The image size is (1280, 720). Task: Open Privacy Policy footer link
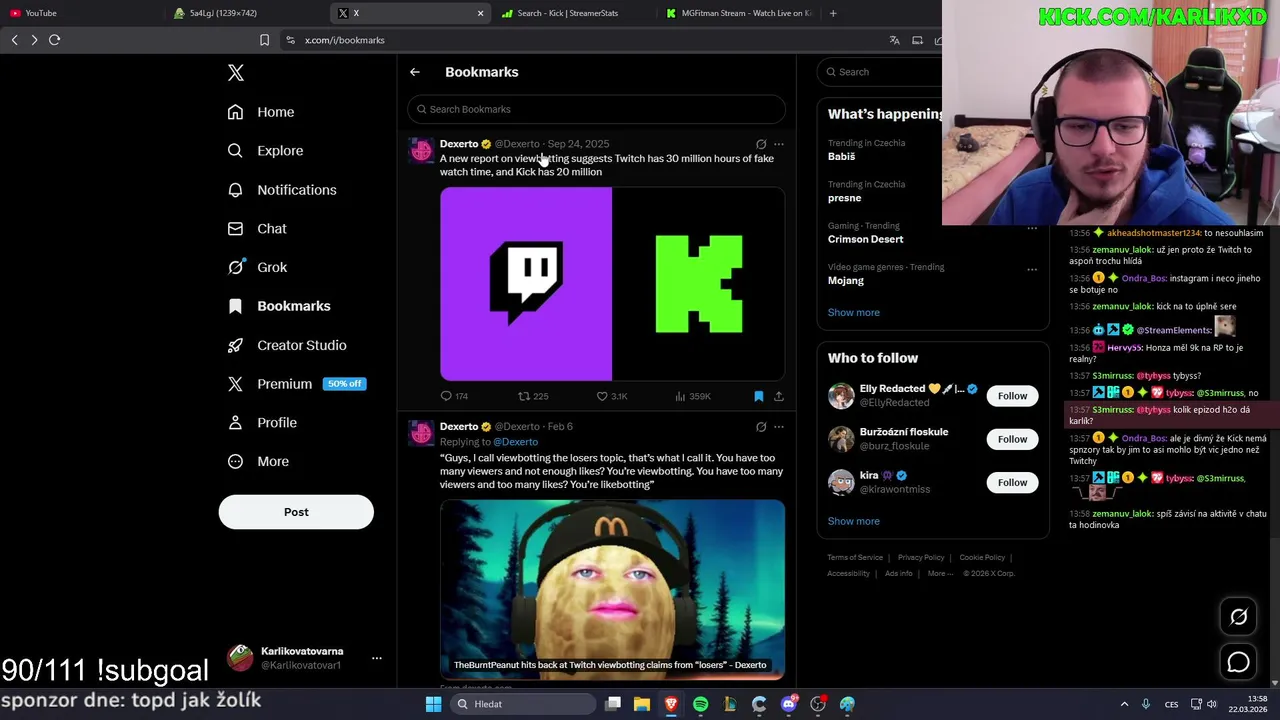[x=921, y=558]
